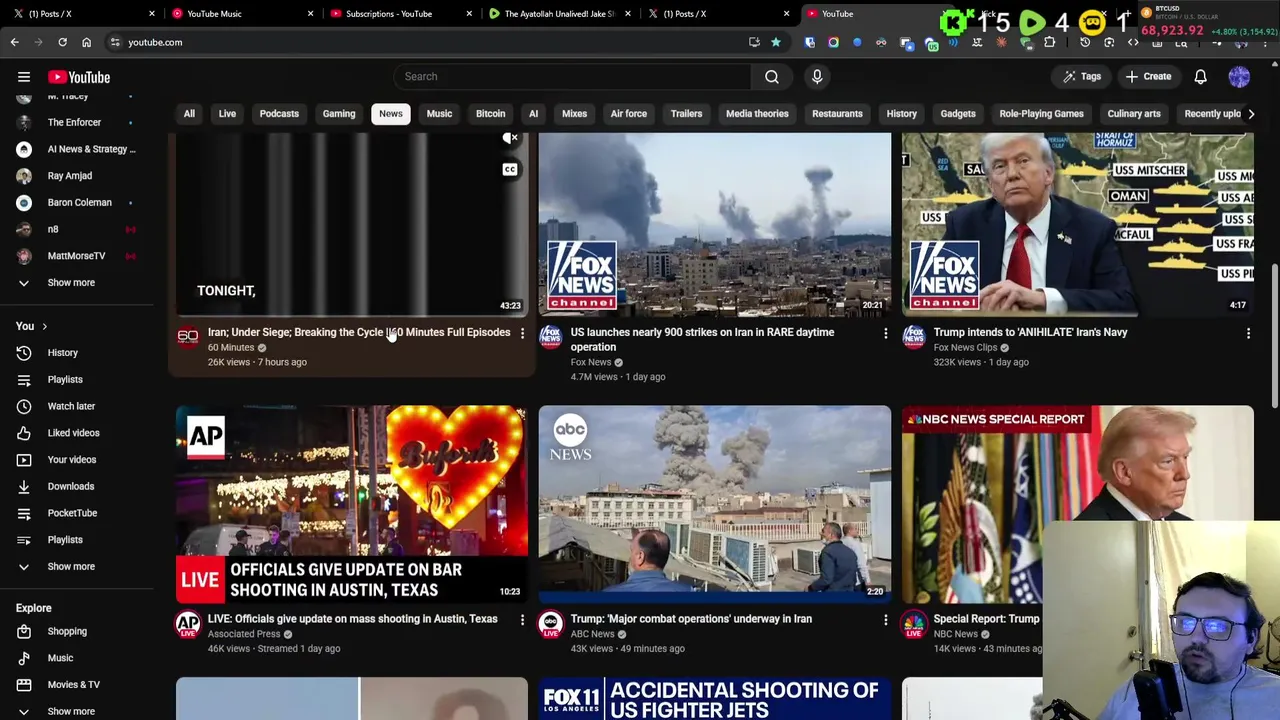Viewport: 1280px width, 720px height.
Task: Open the Fox News channel link
Action: click(591, 362)
